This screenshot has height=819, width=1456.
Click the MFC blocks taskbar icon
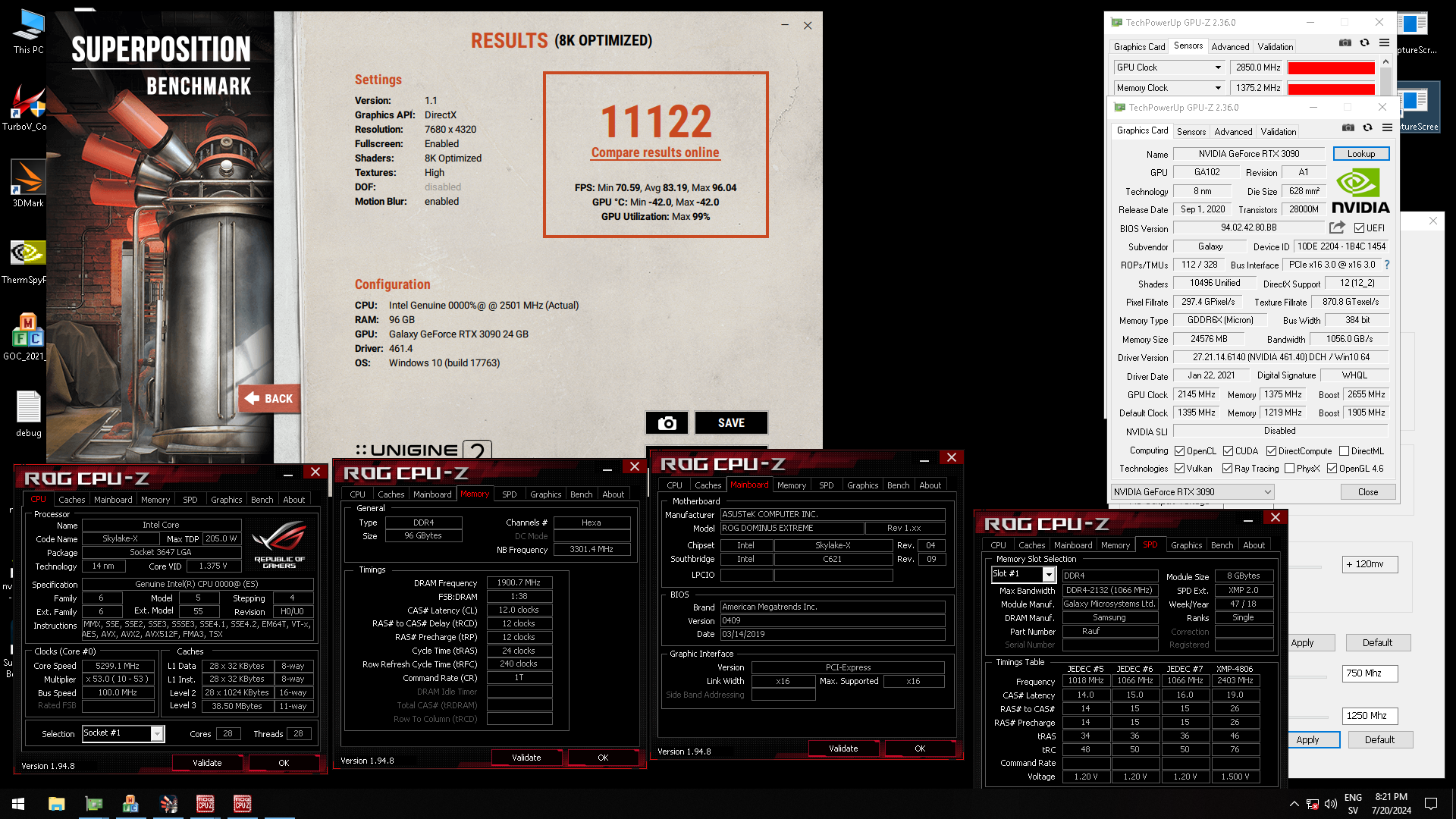click(x=130, y=804)
